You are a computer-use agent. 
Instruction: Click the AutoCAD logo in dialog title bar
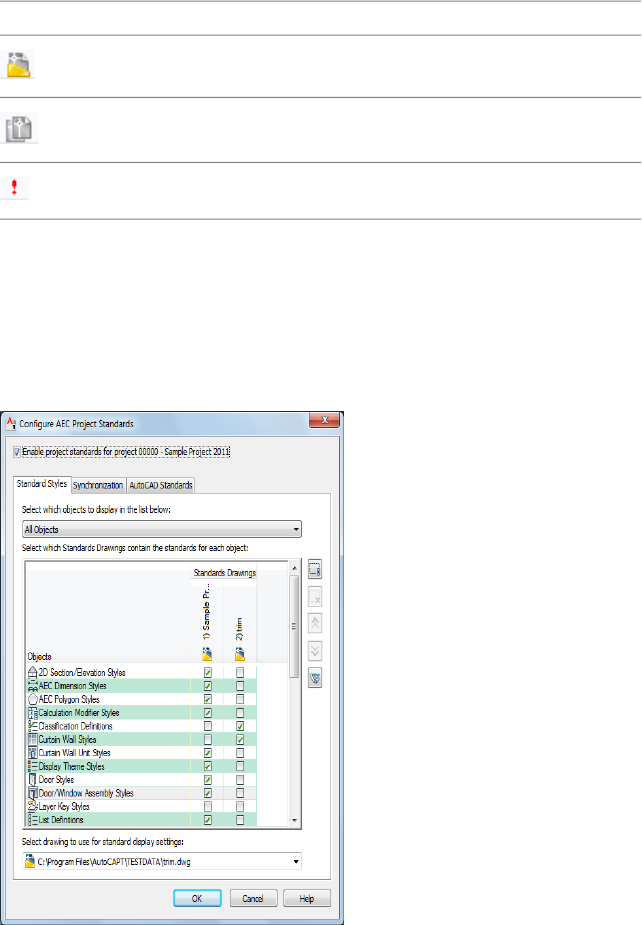[x=11, y=422]
